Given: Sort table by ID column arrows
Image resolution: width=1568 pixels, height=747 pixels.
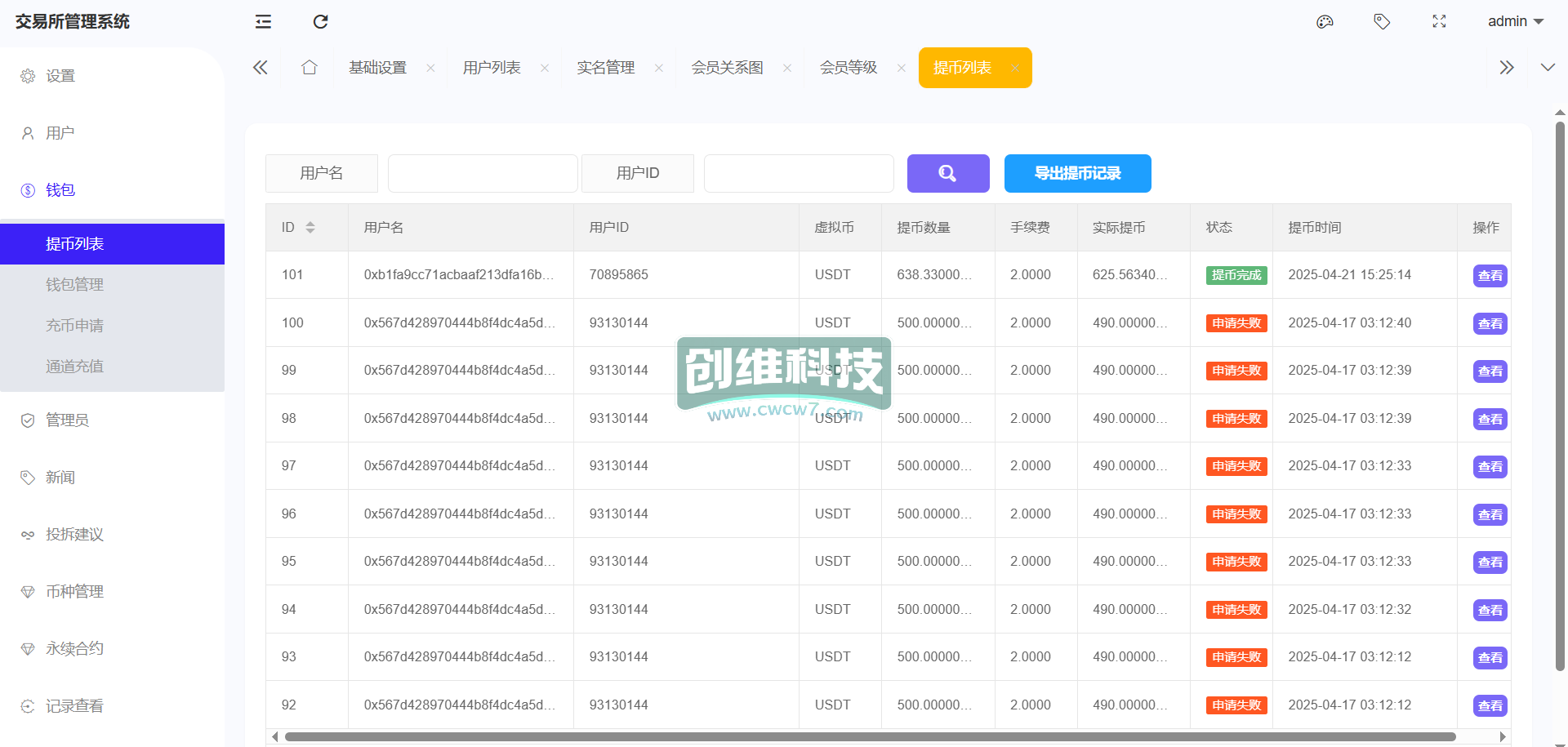Looking at the screenshot, I should pyautogui.click(x=310, y=228).
